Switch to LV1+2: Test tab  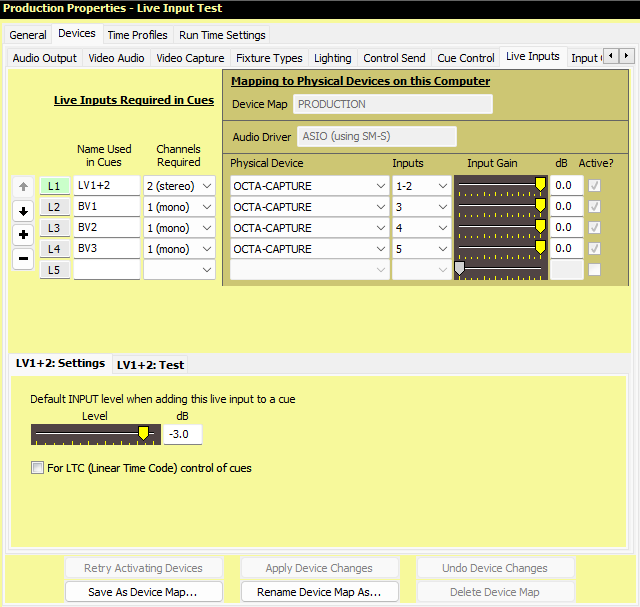coord(150,365)
